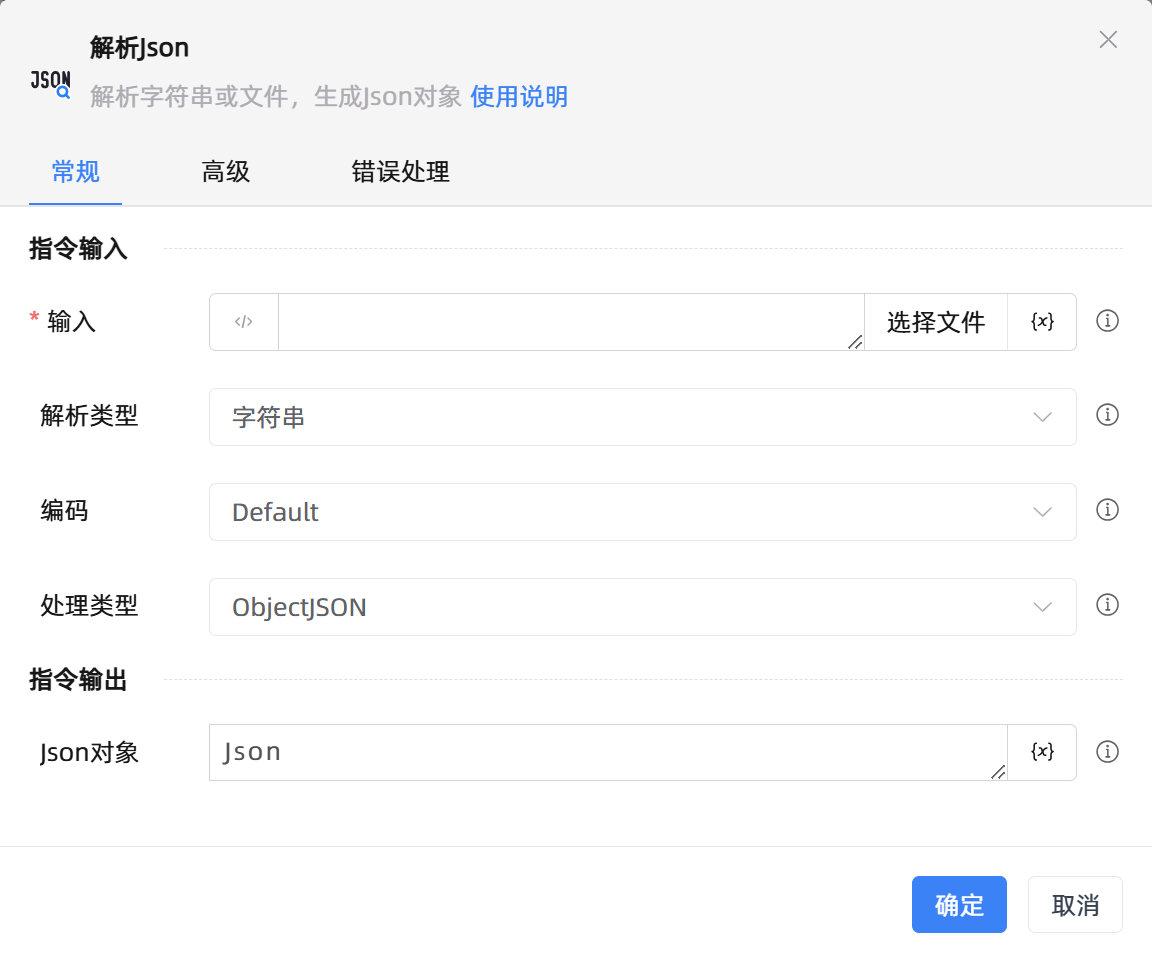Screen dimensions: 1152x962
Task: Click the 选择文件 button
Action: [x=935, y=322]
